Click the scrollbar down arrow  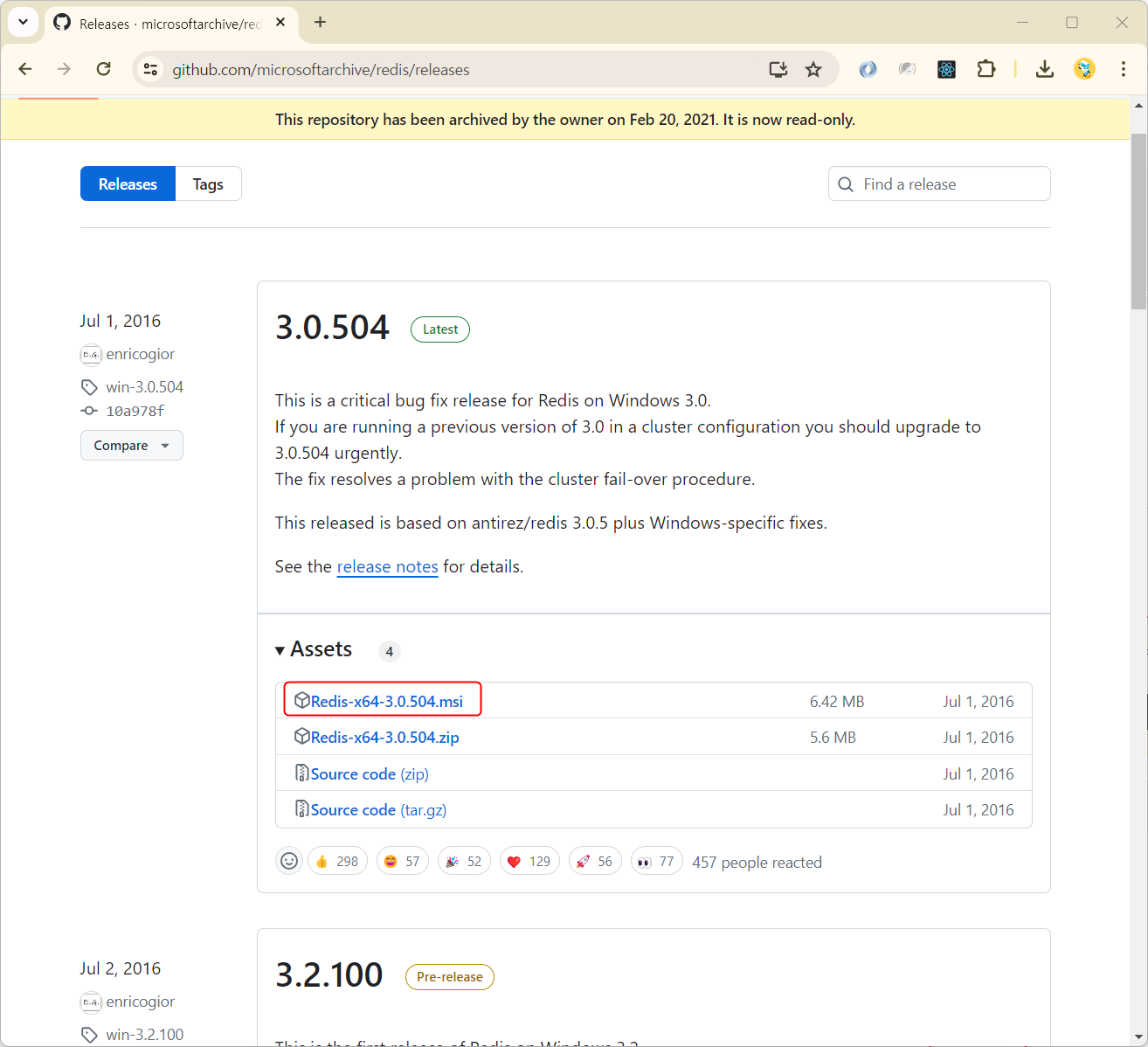click(1138, 1037)
